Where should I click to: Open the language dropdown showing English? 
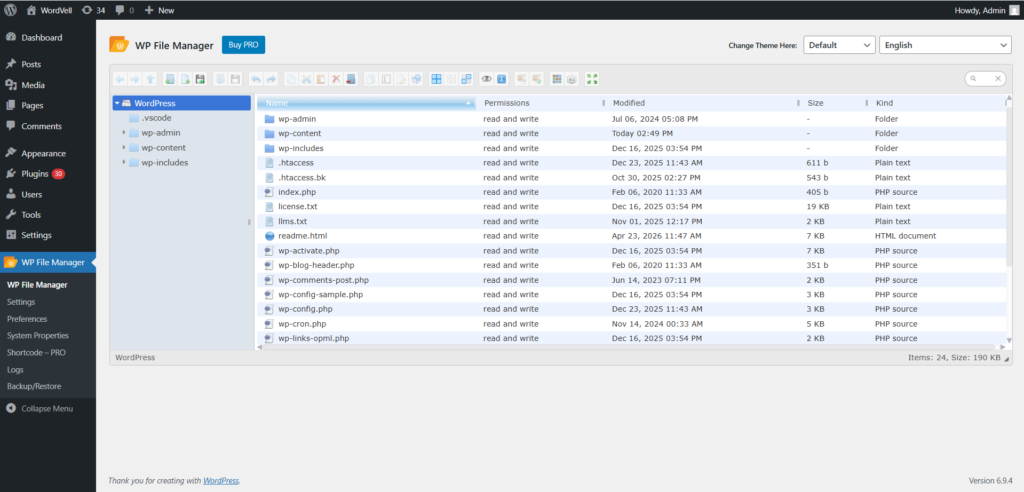coord(945,45)
